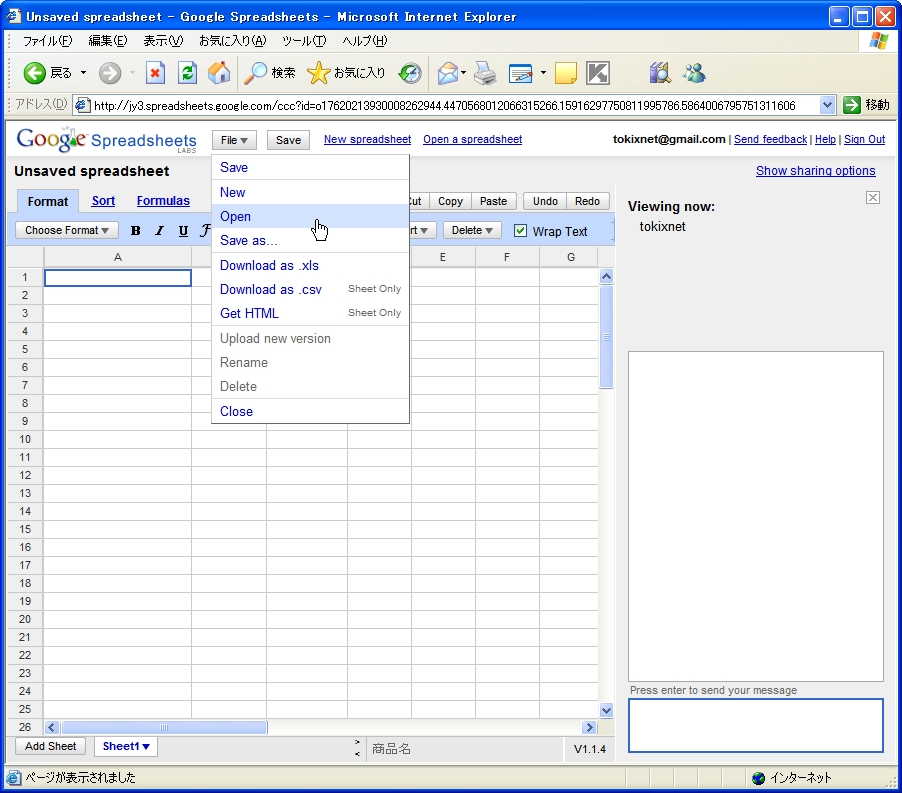The height and width of the screenshot is (793, 902).
Task: Click the green Refresh page icon
Action: (x=188, y=73)
